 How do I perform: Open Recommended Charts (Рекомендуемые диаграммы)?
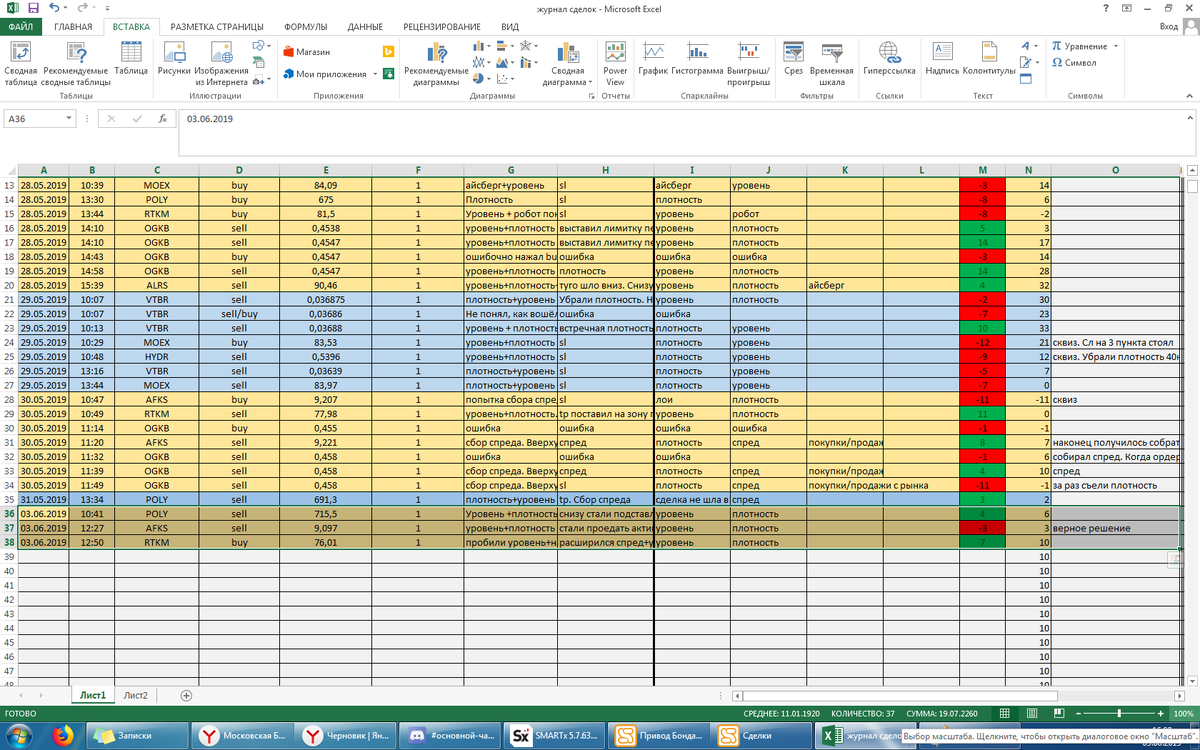coord(436,63)
